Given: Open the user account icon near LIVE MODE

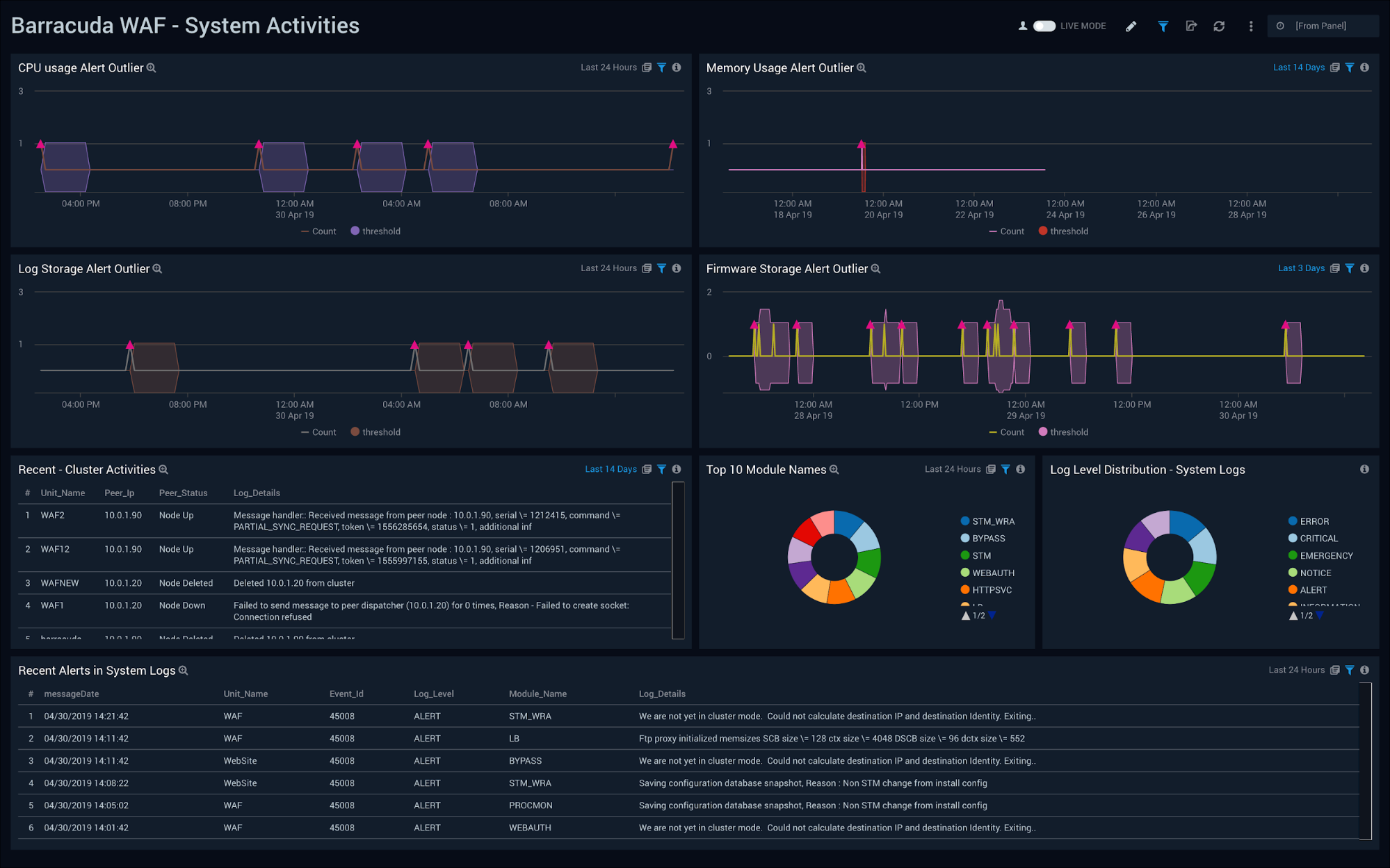Looking at the screenshot, I should coord(1022,26).
